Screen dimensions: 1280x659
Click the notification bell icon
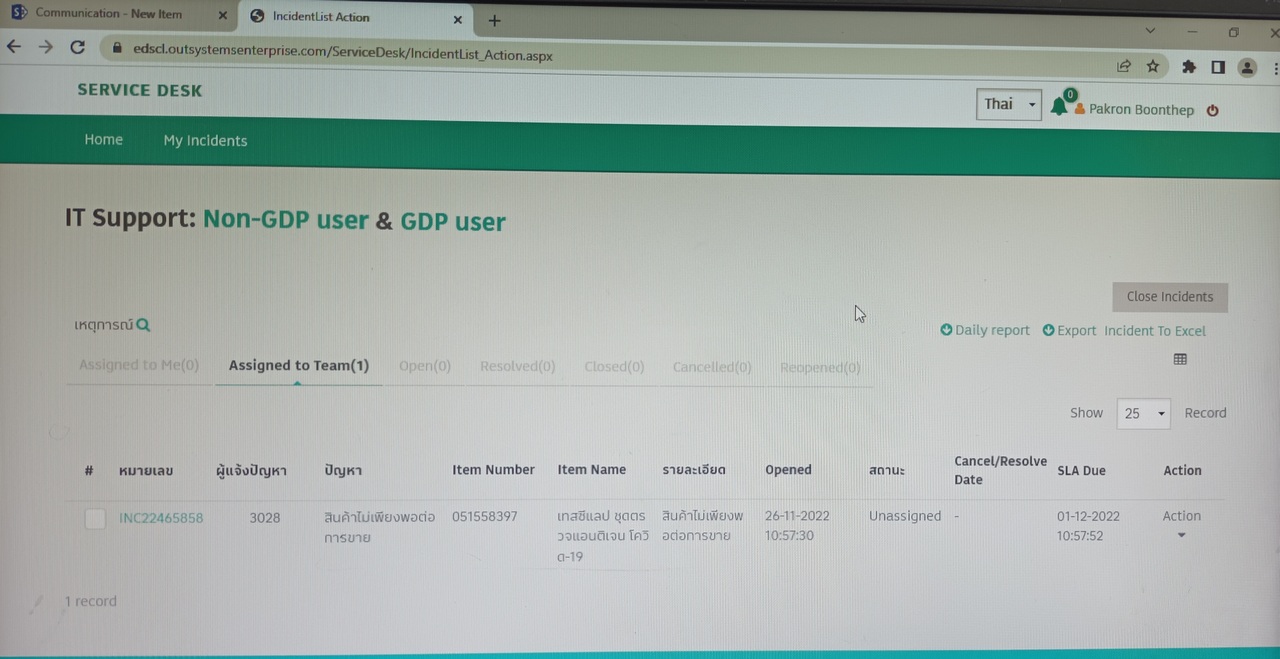[x=1059, y=107]
